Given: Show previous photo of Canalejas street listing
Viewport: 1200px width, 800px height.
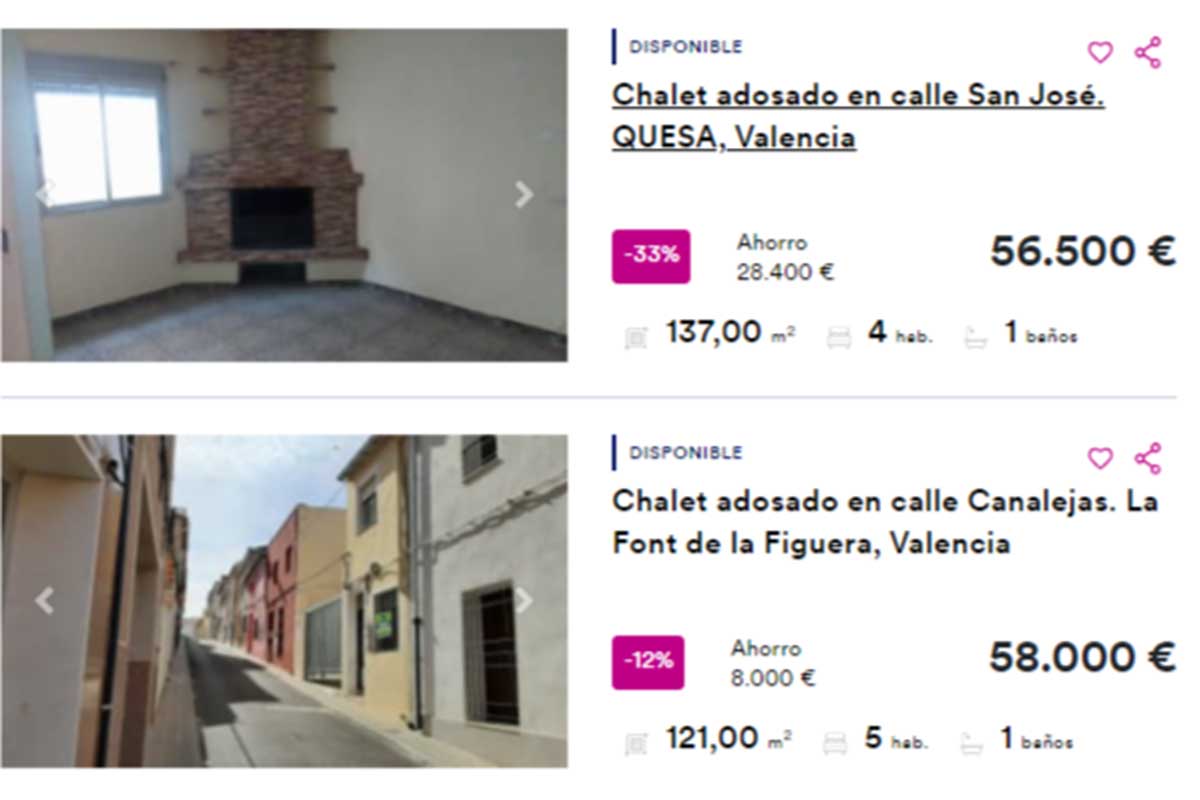Looking at the screenshot, I should tap(44, 600).
